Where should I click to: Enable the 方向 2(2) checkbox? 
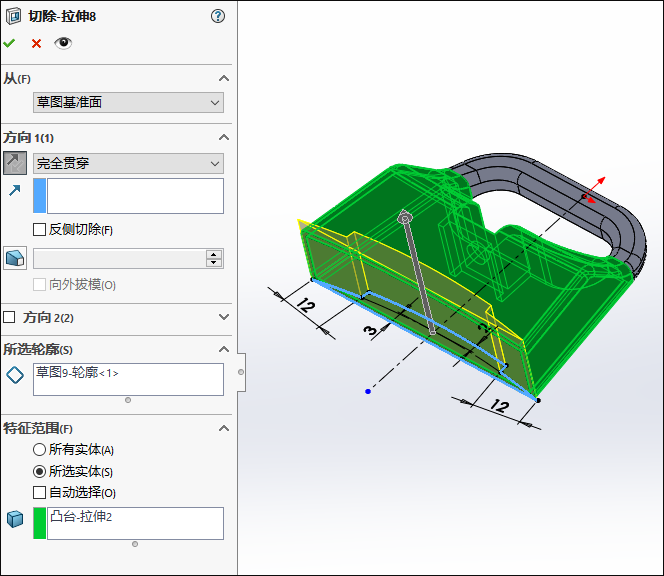(x=9, y=317)
